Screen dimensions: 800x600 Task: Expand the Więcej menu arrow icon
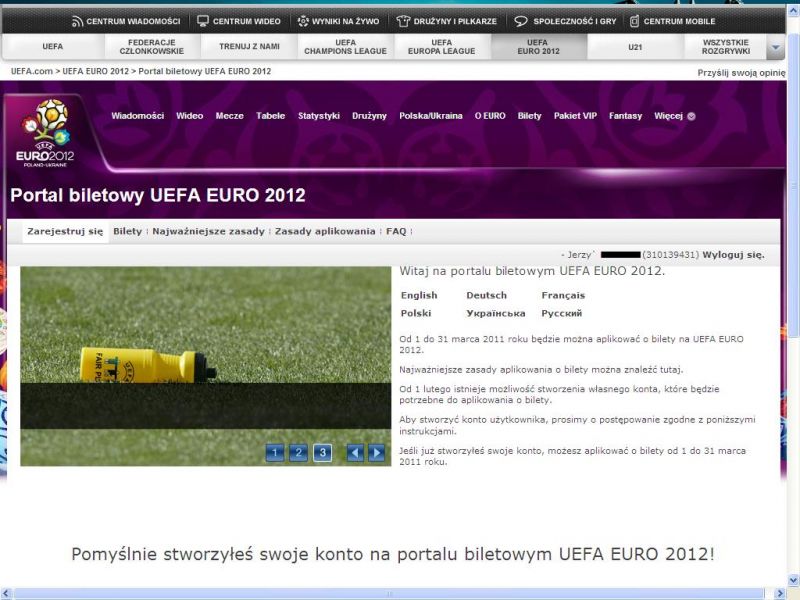[691, 116]
